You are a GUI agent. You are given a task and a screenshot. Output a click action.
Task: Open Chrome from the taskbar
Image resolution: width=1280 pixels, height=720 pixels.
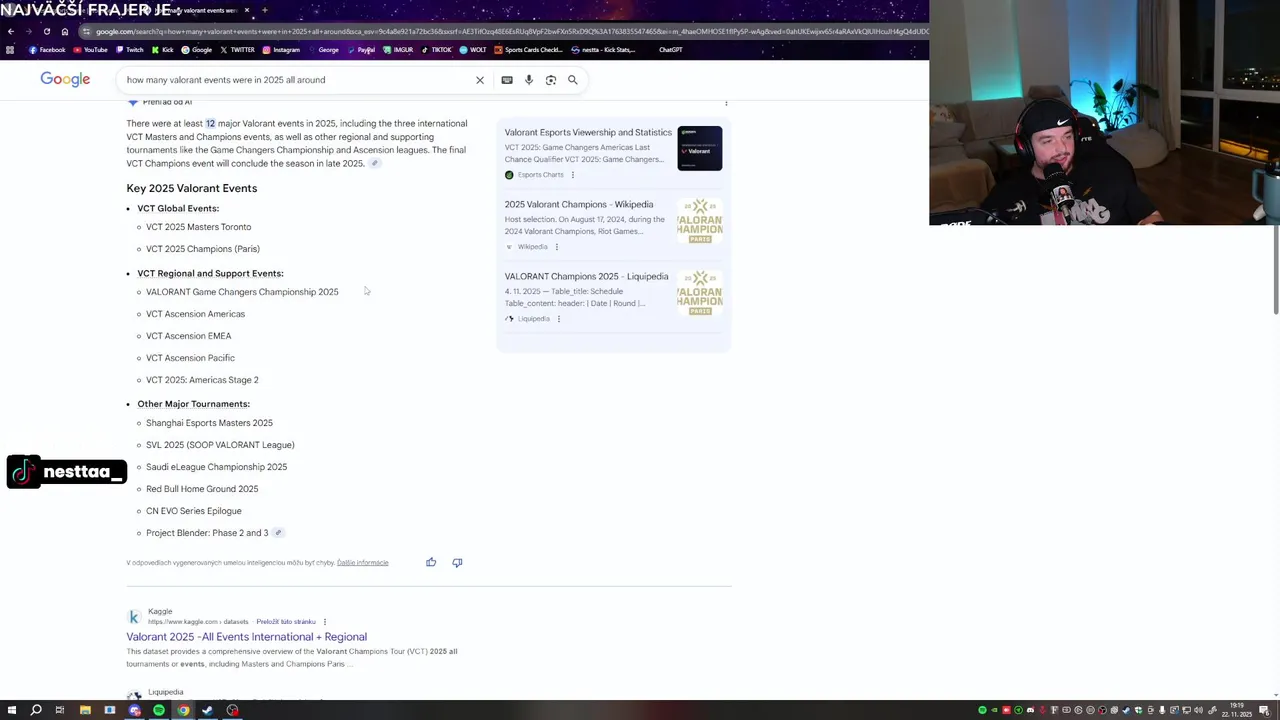click(183, 710)
